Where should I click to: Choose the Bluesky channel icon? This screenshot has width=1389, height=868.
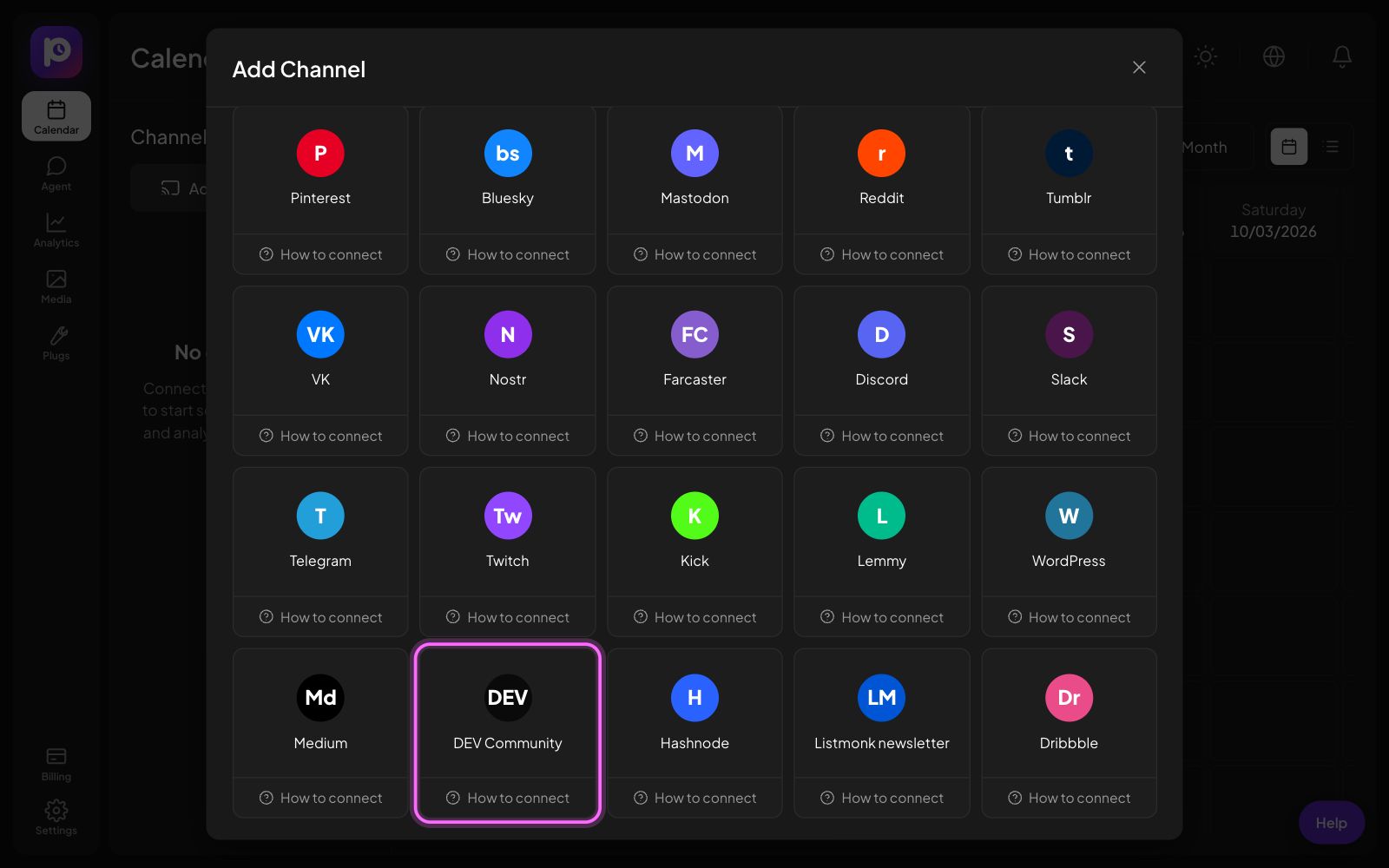(x=508, y=154)
